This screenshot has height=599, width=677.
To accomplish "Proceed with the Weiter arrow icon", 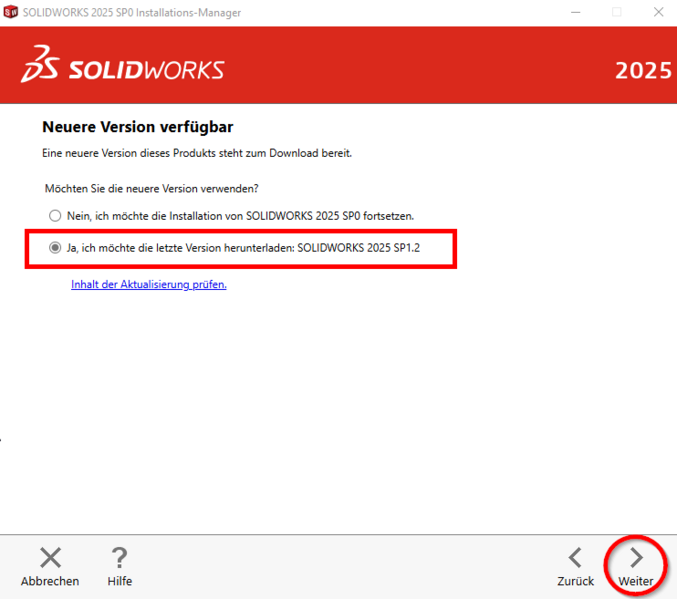I will [636, 557].
